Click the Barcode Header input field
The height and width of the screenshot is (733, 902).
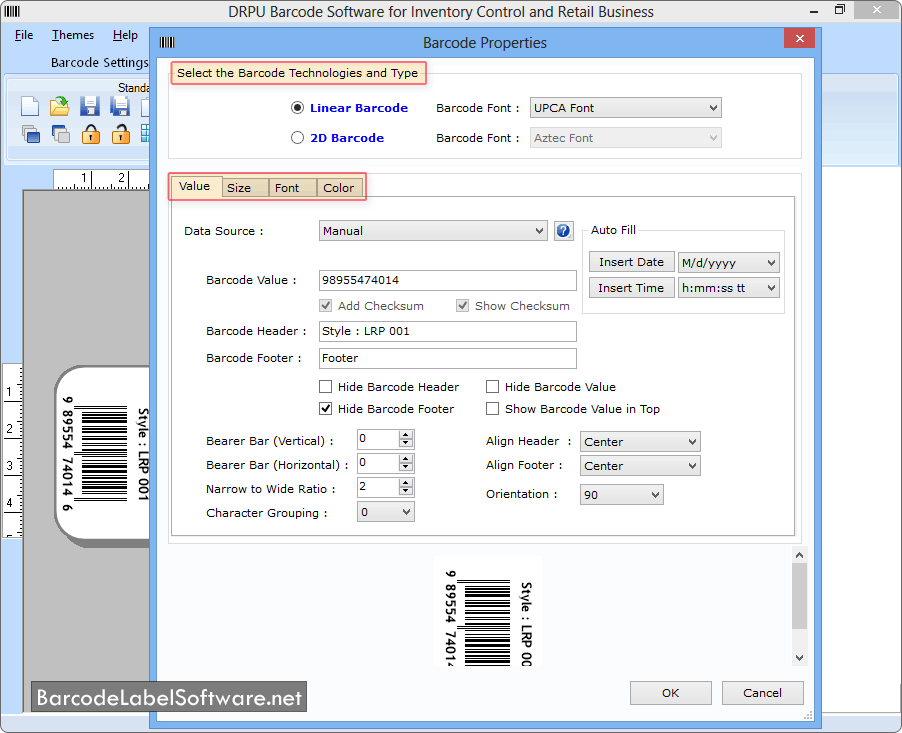point(448,331)
